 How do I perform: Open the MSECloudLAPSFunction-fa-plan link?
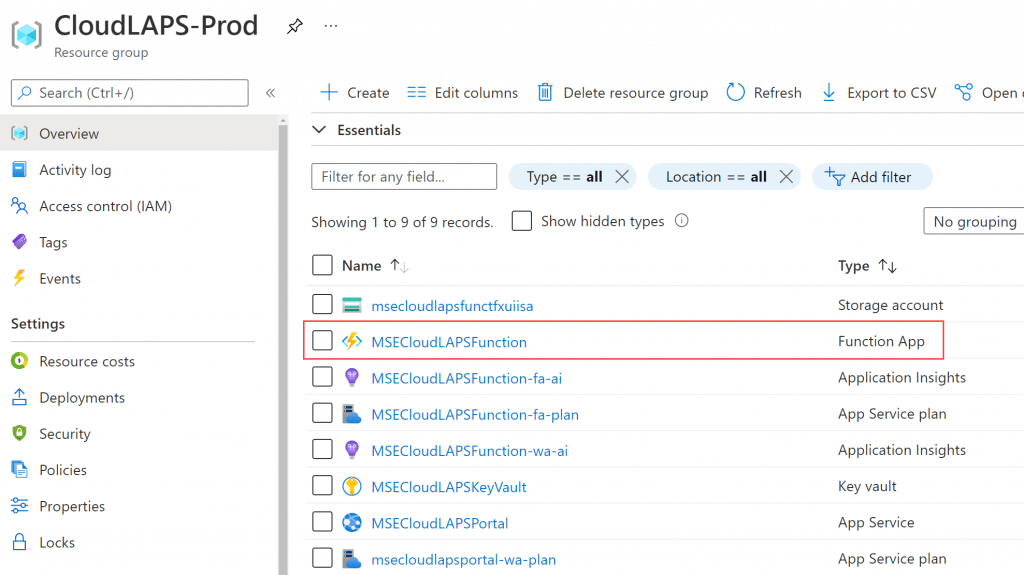pos(475,414)
